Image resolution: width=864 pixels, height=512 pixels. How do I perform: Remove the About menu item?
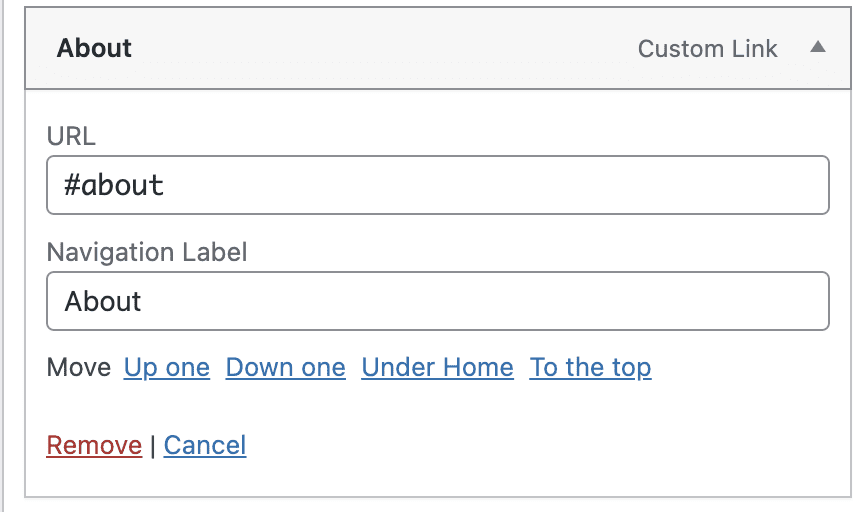pos(94,445)
